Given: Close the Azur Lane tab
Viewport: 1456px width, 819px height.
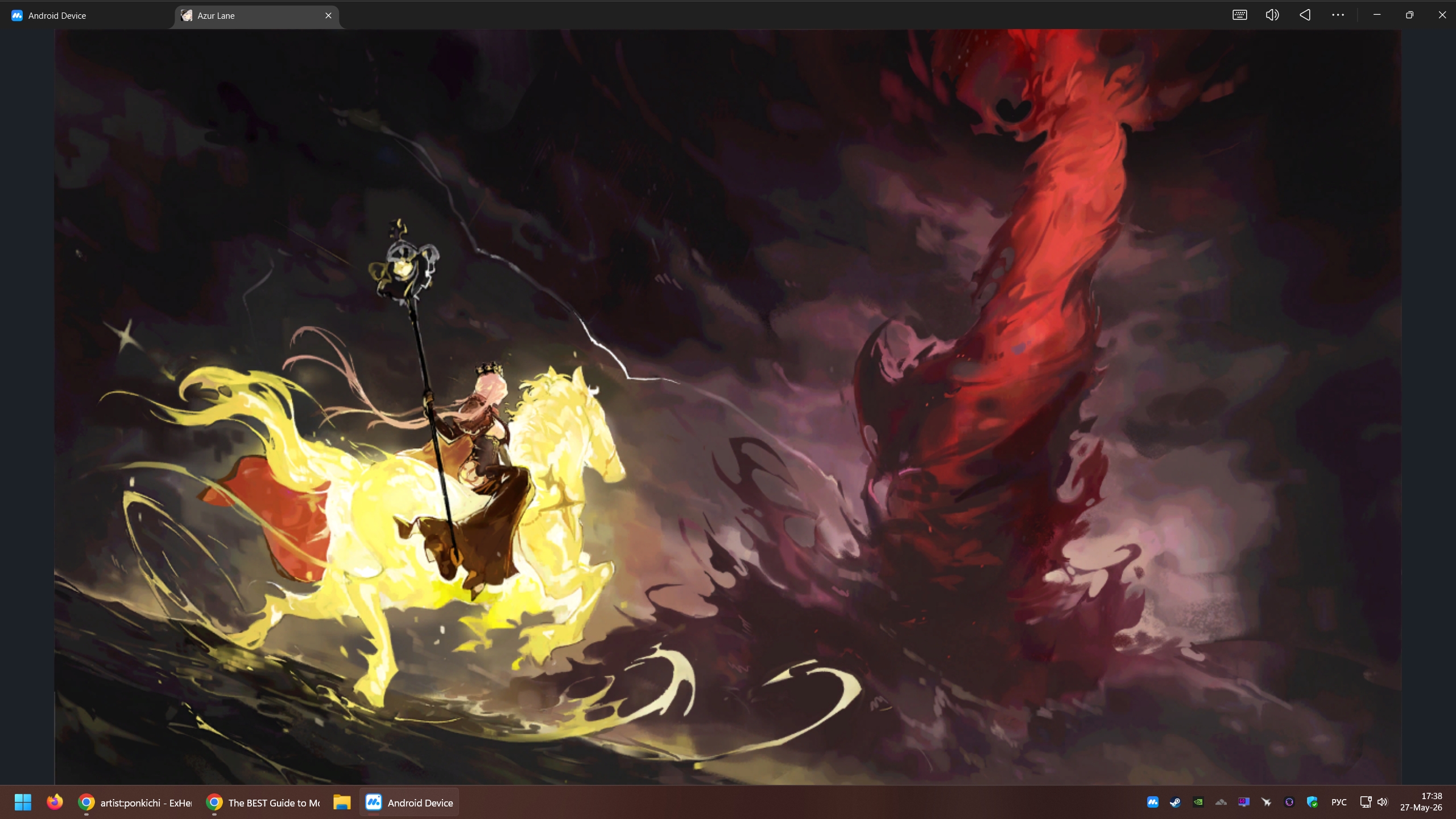Looking at the screenshot, I should click(328, 16).
